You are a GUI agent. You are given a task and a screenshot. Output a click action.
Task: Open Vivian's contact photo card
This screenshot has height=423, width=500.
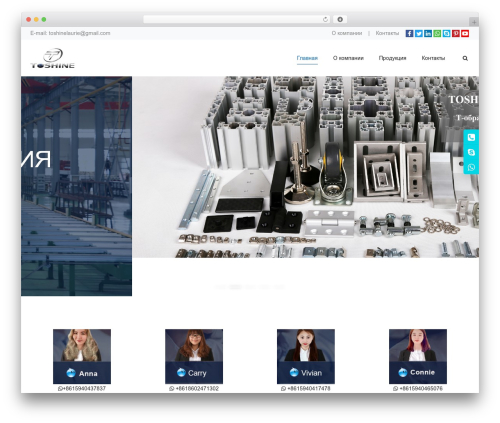point(306,356)
